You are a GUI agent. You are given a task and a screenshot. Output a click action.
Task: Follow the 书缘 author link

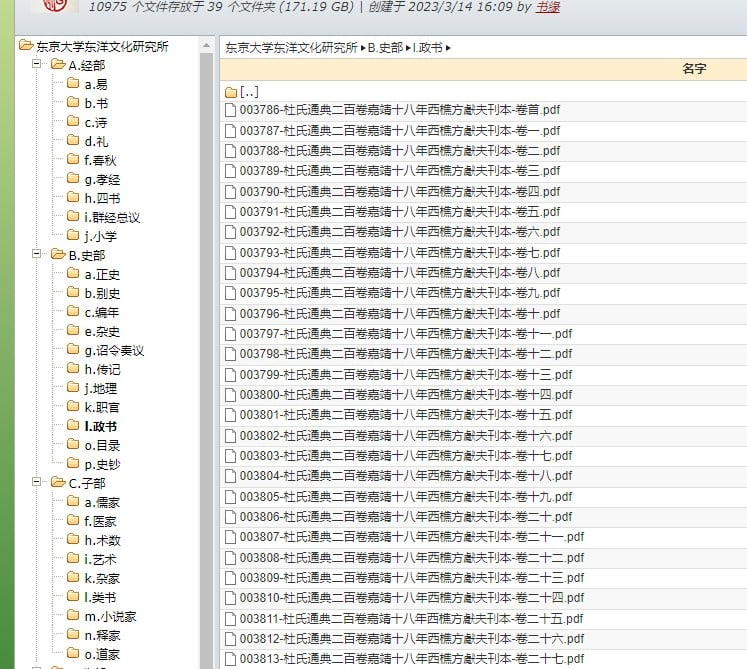(x=548, y=7)
